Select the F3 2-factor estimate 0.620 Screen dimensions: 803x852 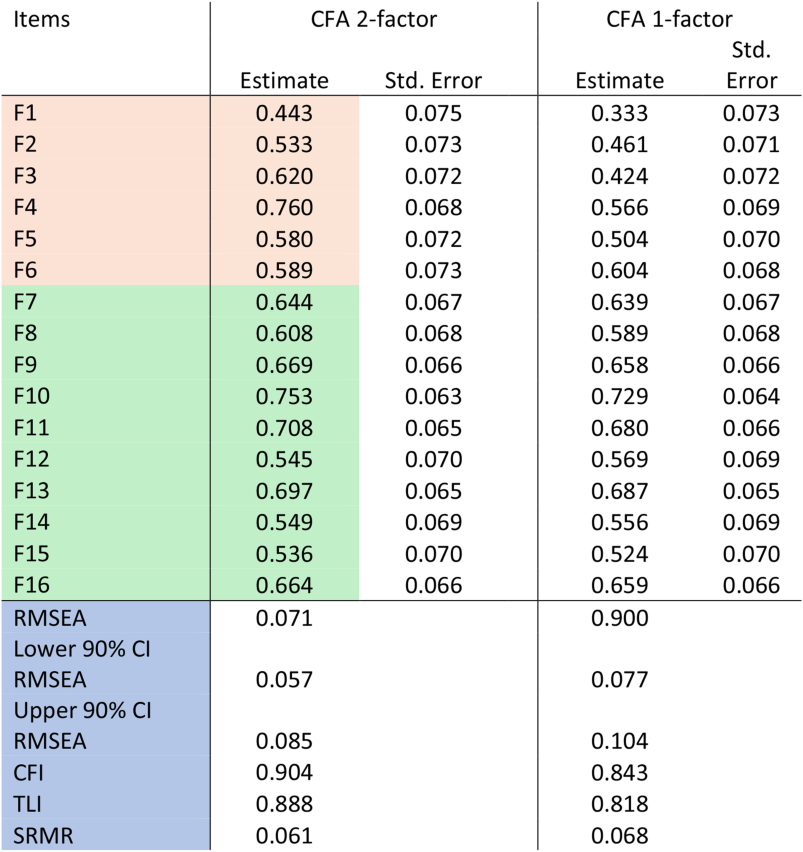[284, 176]
